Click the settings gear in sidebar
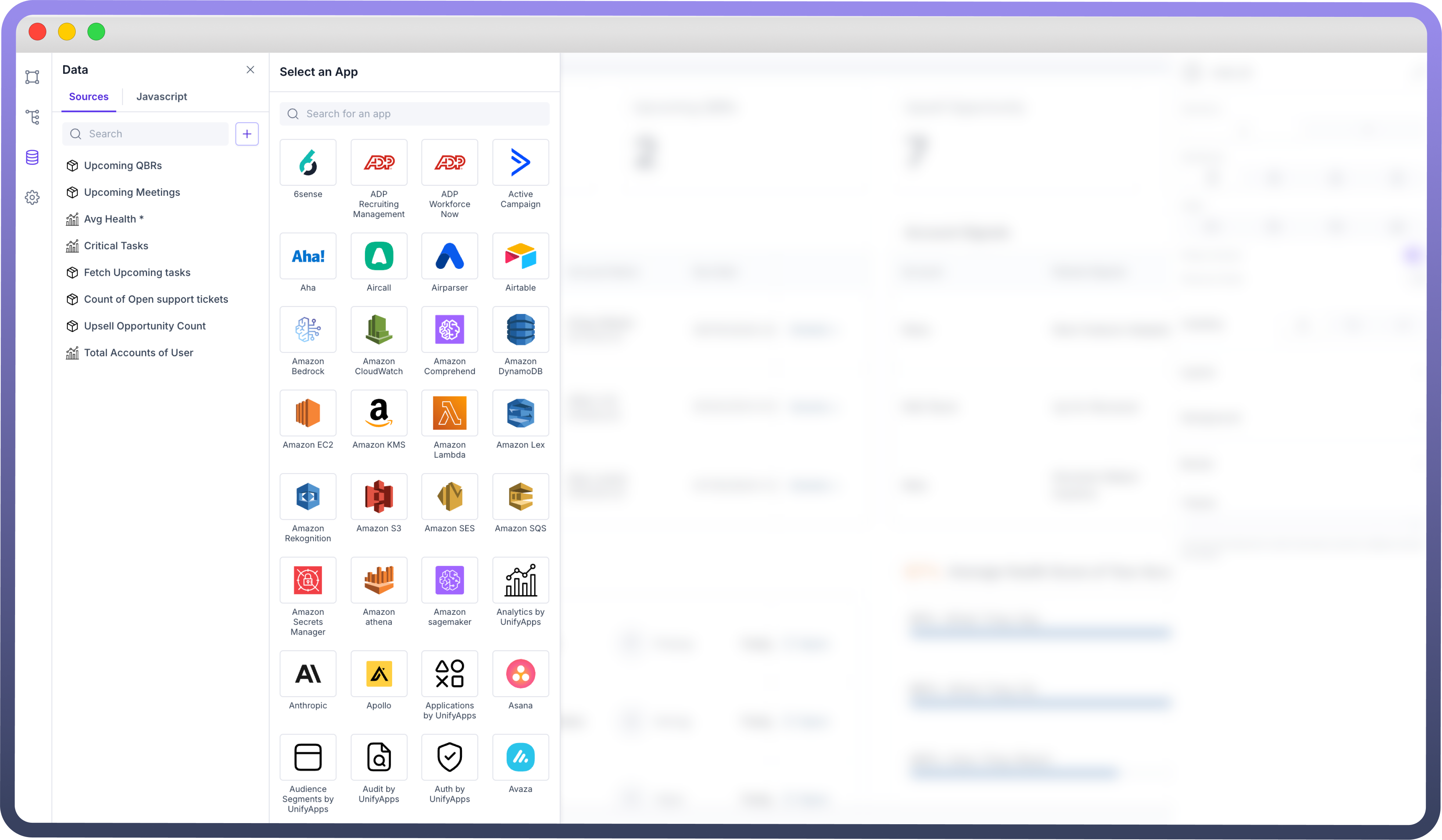This screenshot has width=1442, height=840. point(32,197)
